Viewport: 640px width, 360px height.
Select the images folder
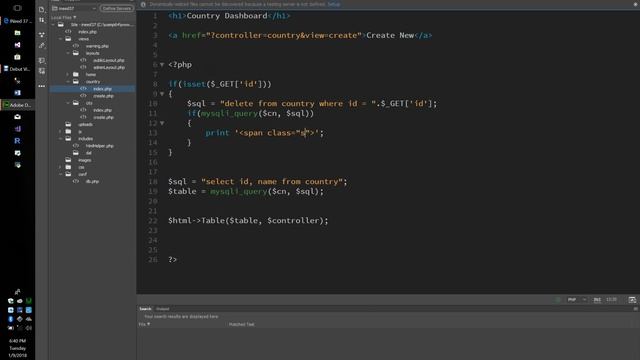click(84, 160)
